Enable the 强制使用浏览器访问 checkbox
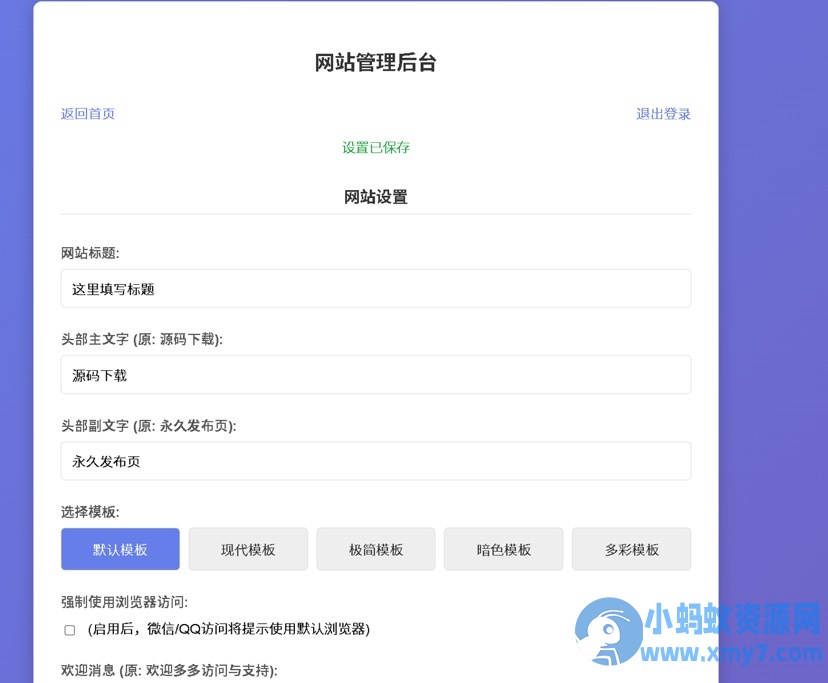828x683 pixels. [70, 630]
